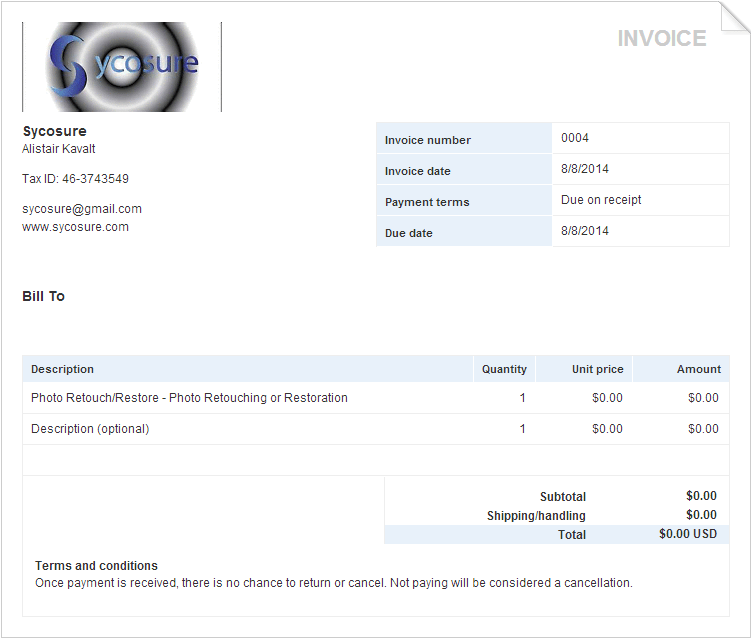Click the 8/8/2014 value beside Due date
This screenshot has height=641, width=753.
click(x=585, y=230)
